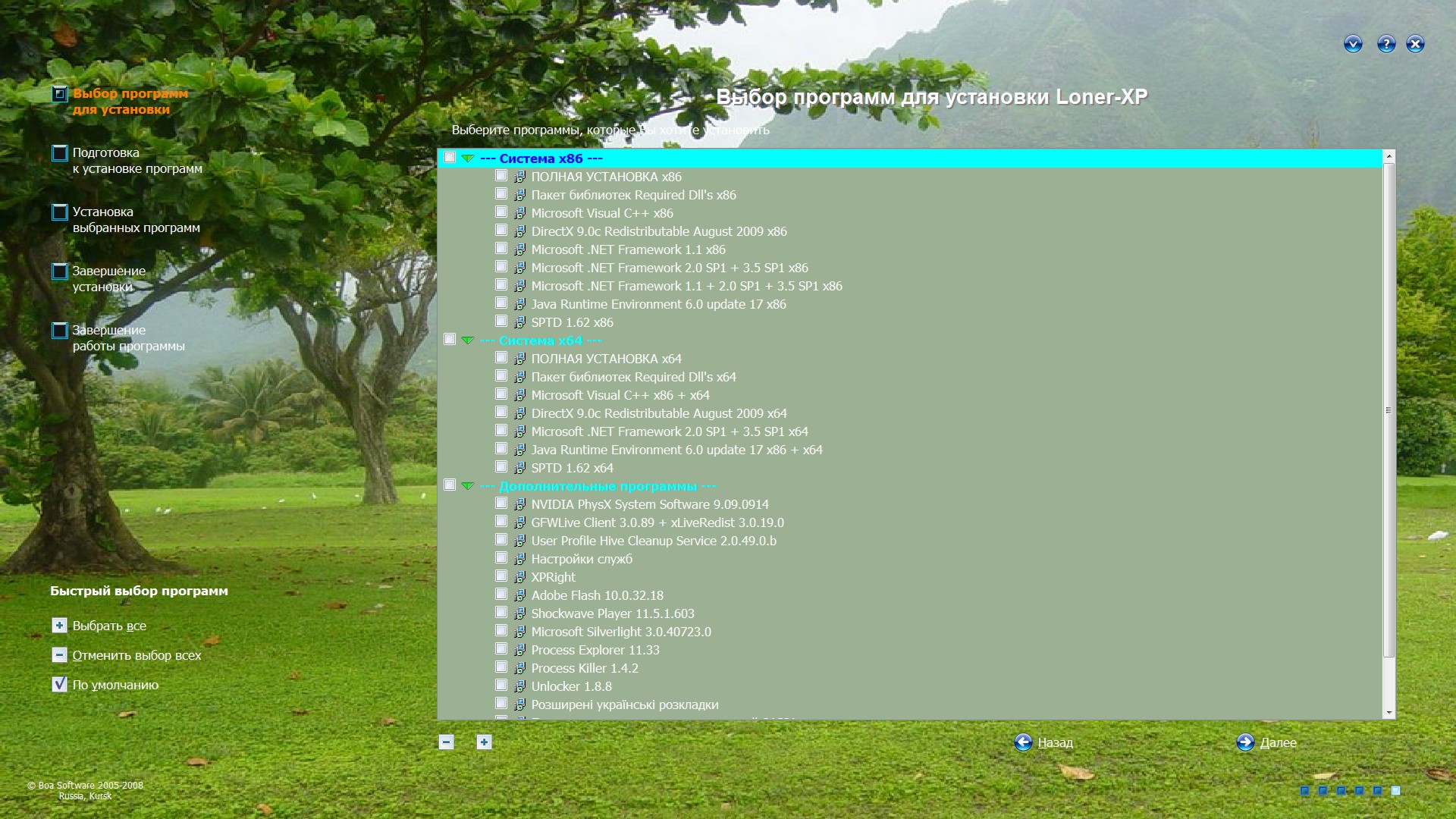This screenshot has width=1456, height=819.
Task: Collapse the Дополнительные программы section
Action: click(468, 486)
